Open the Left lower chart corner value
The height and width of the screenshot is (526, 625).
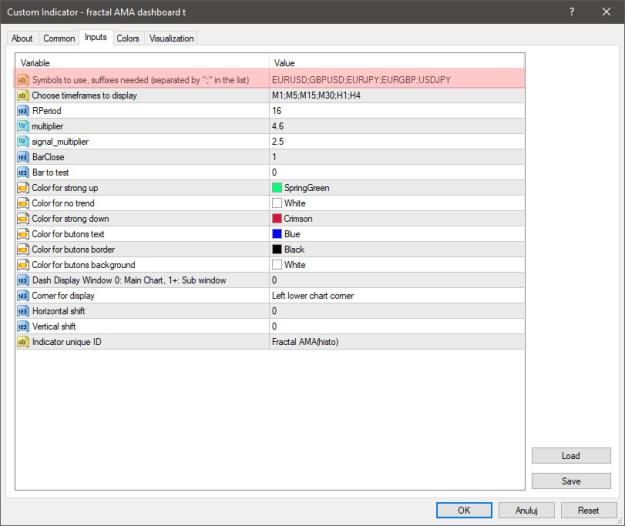point(397,296)
